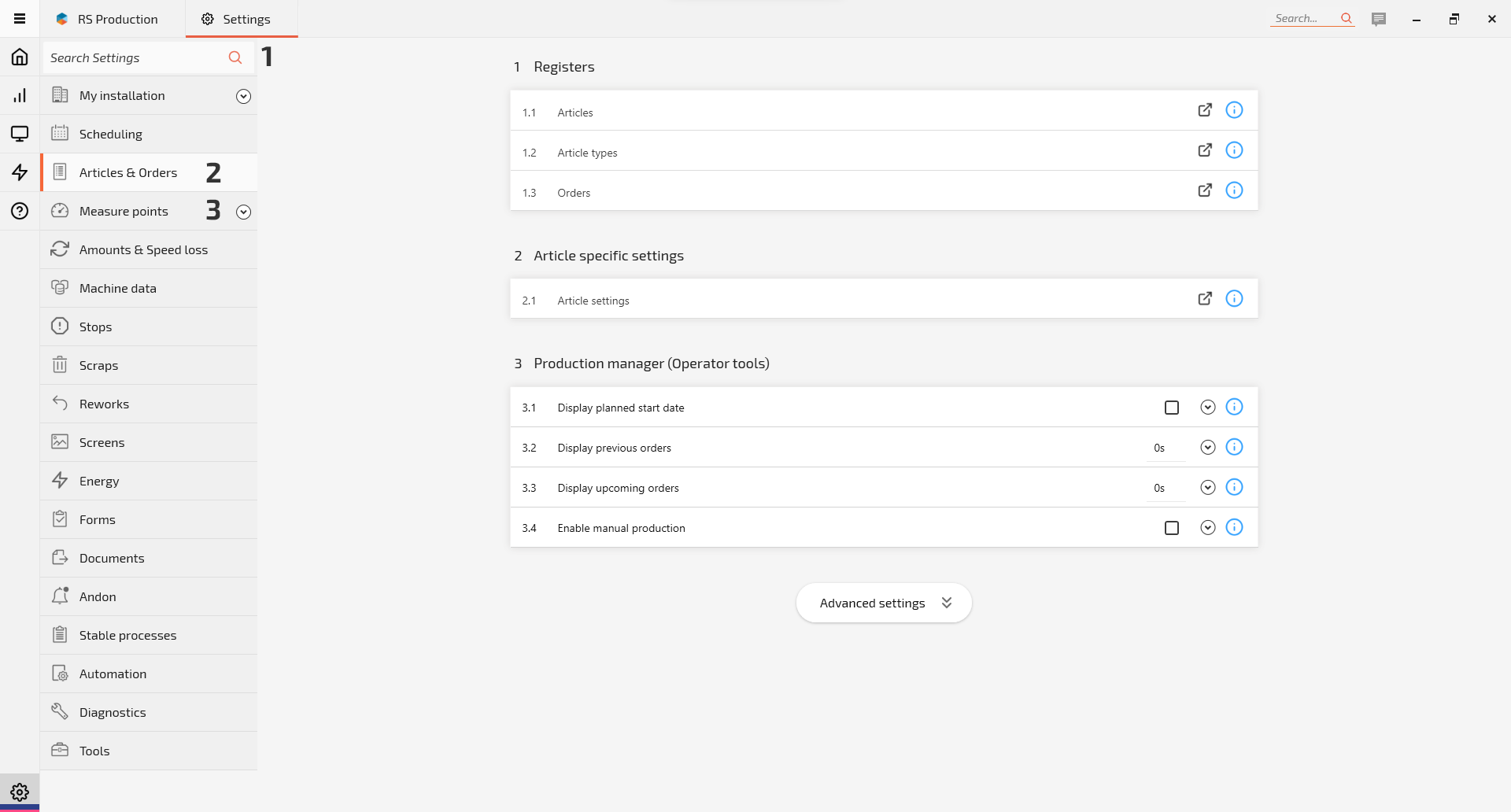Expand Display previous orders row options
The height and width of the screenshot is (812, 1511).
[x=1207, y=448]
